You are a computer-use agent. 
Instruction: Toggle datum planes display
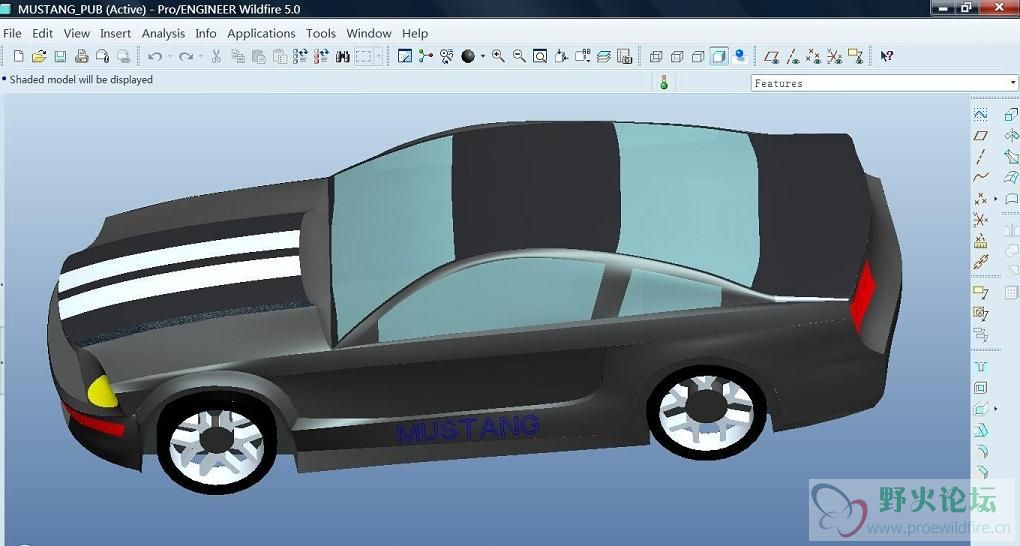click(772, 57)
